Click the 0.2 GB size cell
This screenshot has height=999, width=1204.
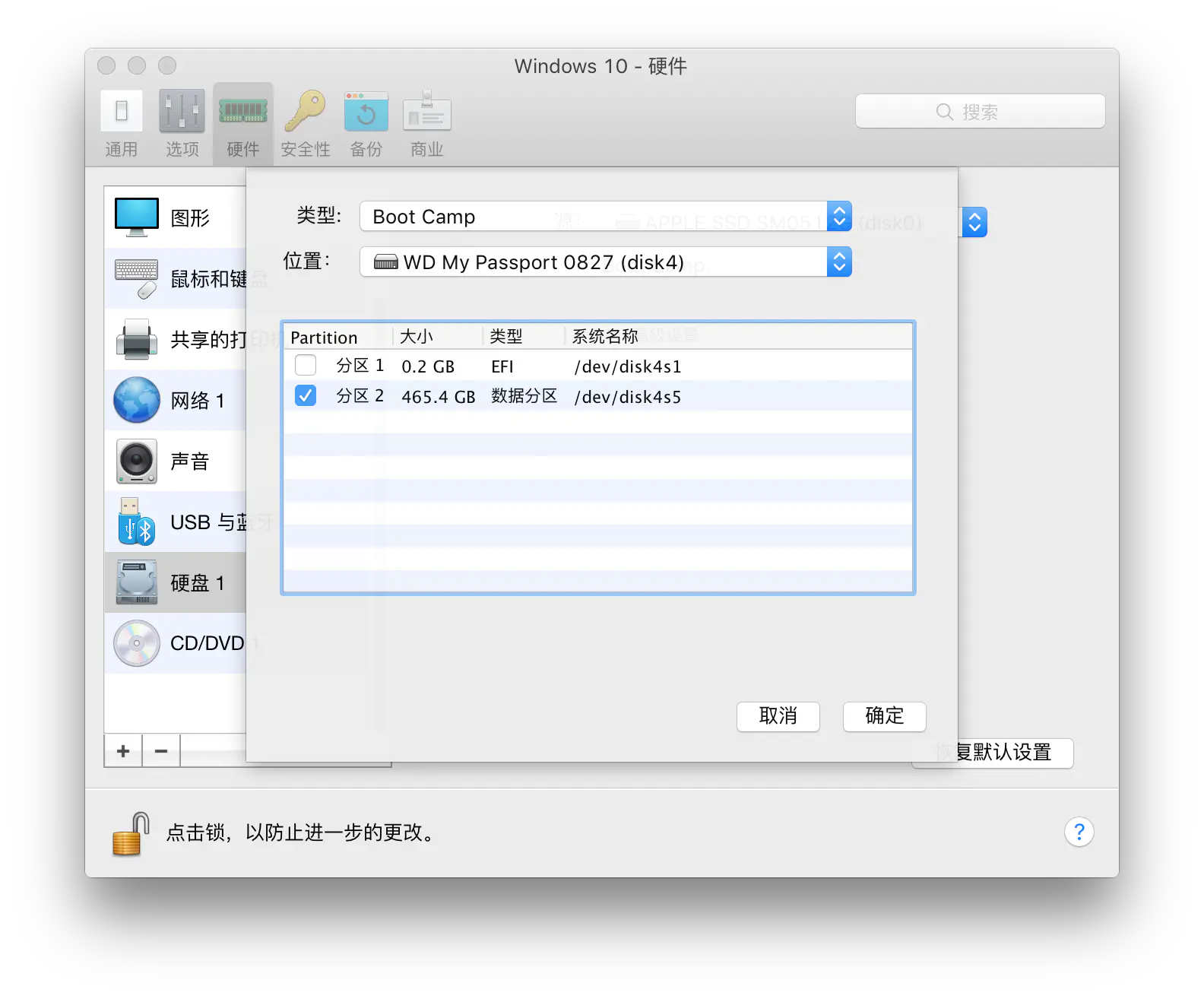(428, 366)
